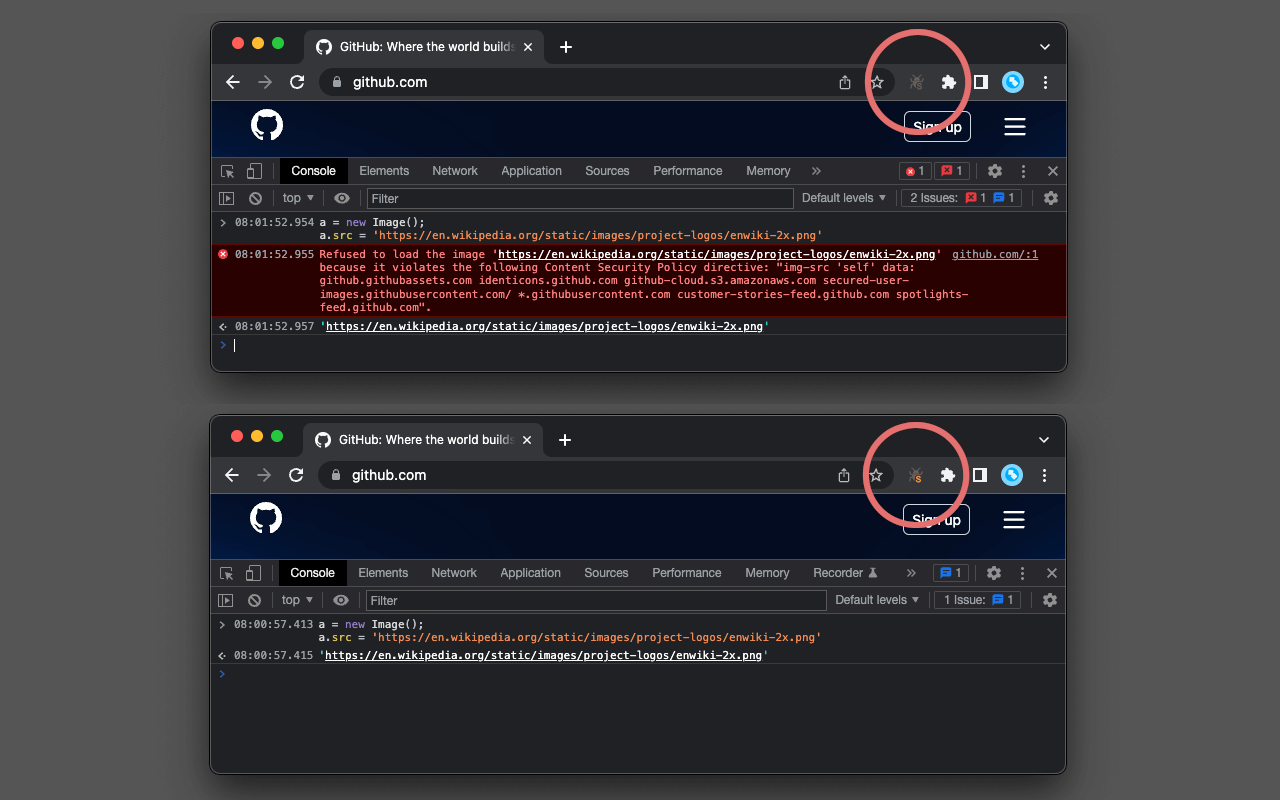
Task: Open the Default levels dropdown
Action: click(843, 197)
